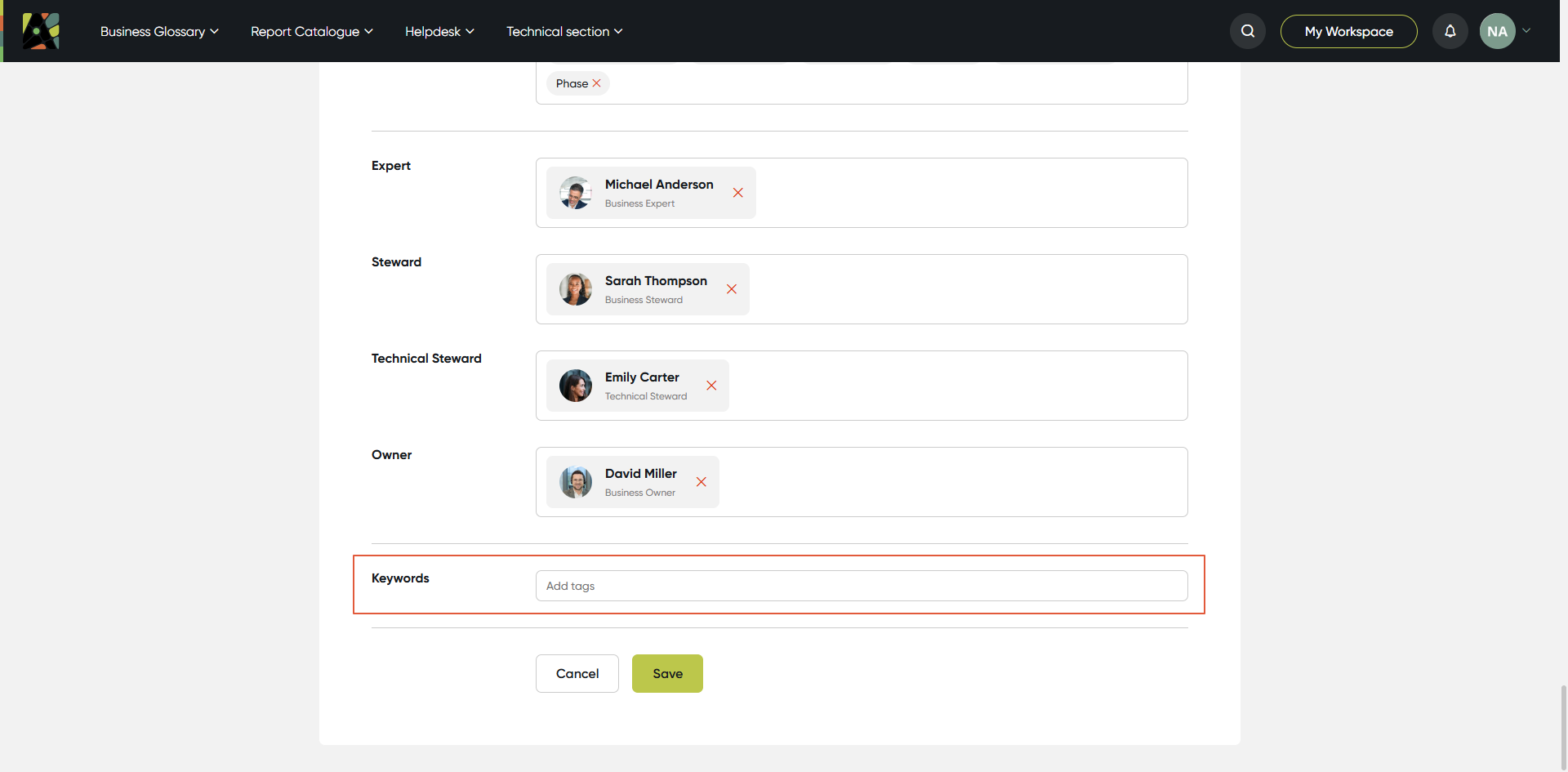The width and height of the screenshot is (1568, 772).
Task: Click the NA user avatar
Action: 1497,31
